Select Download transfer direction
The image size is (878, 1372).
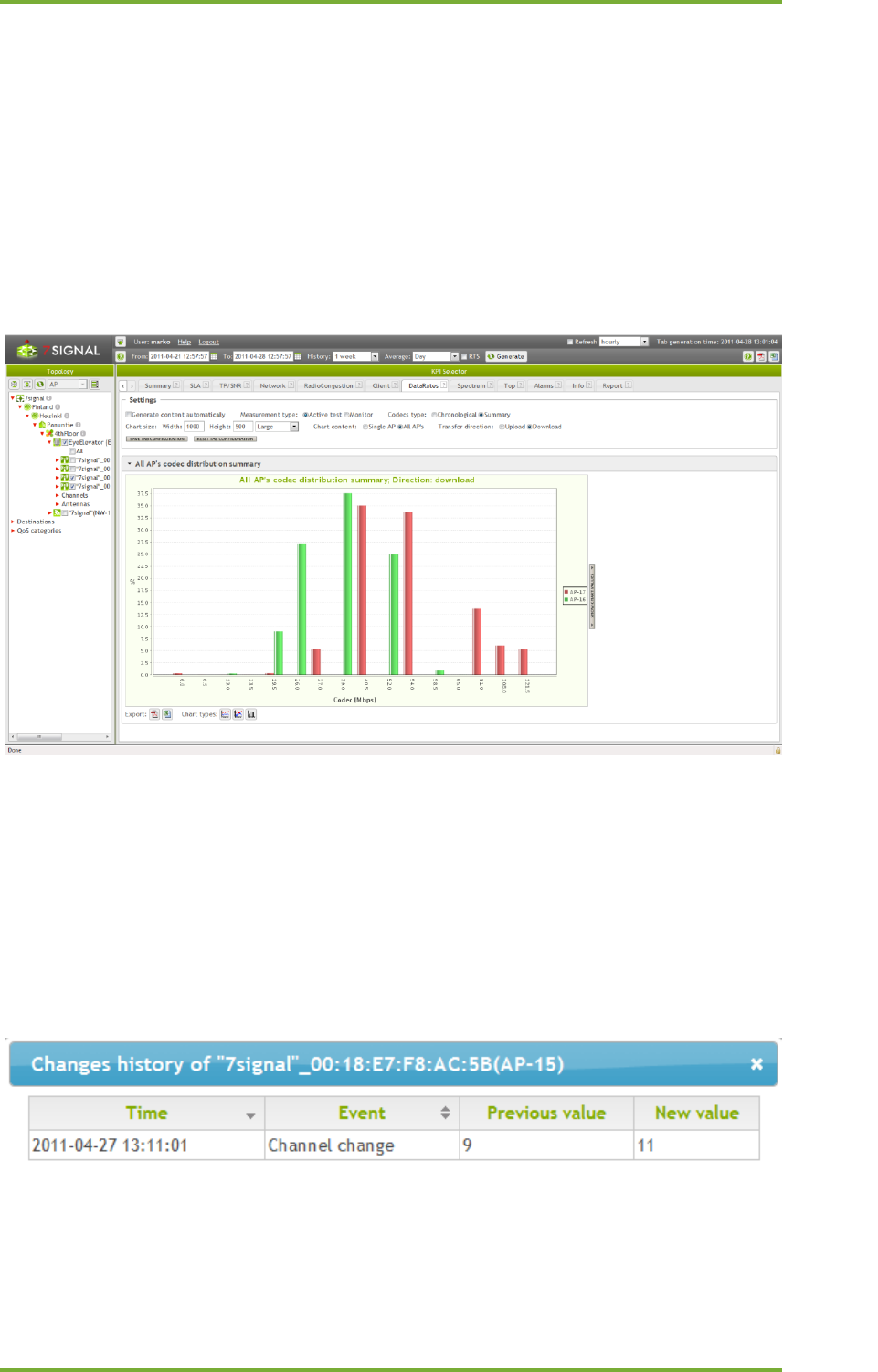(x=530, y=427)
